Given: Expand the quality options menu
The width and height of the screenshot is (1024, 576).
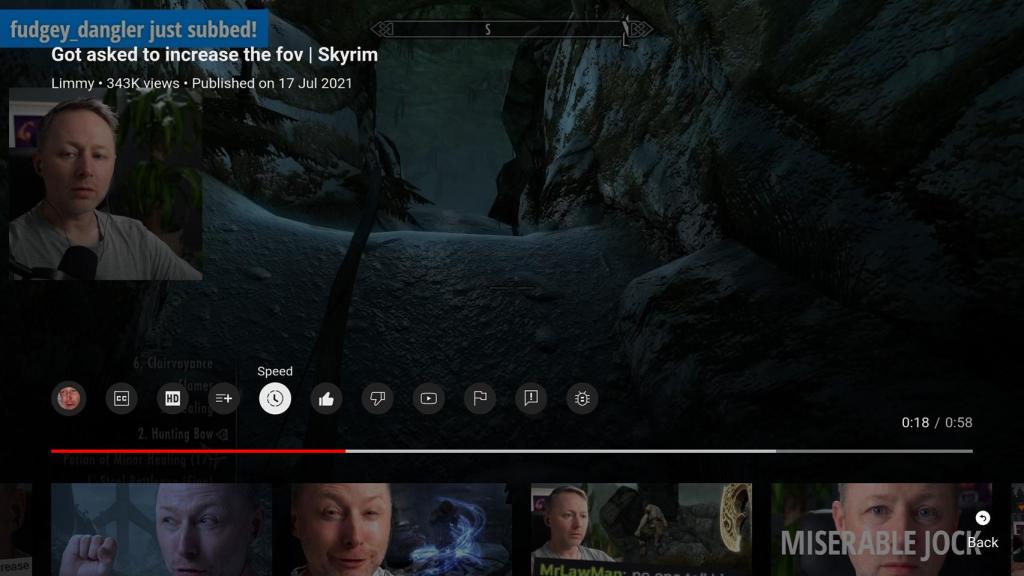Looking at the screenshot, I should 172,398.
